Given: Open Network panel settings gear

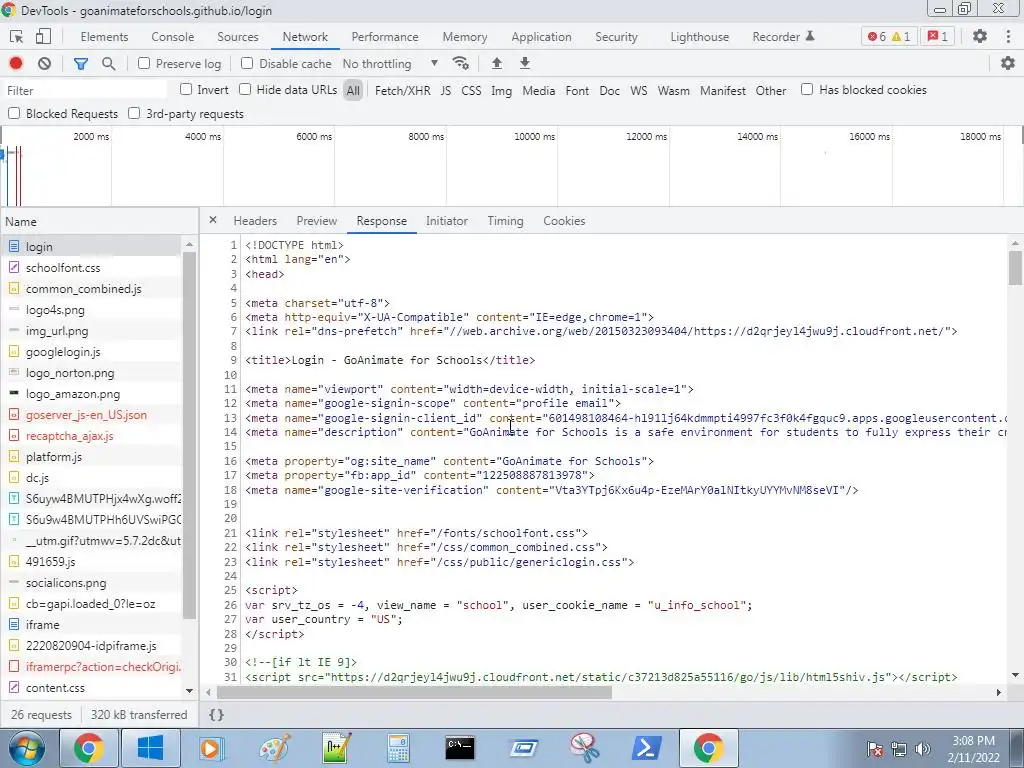Looking at the screenshot, I should pyautogui.click(x=1008, y=63).
